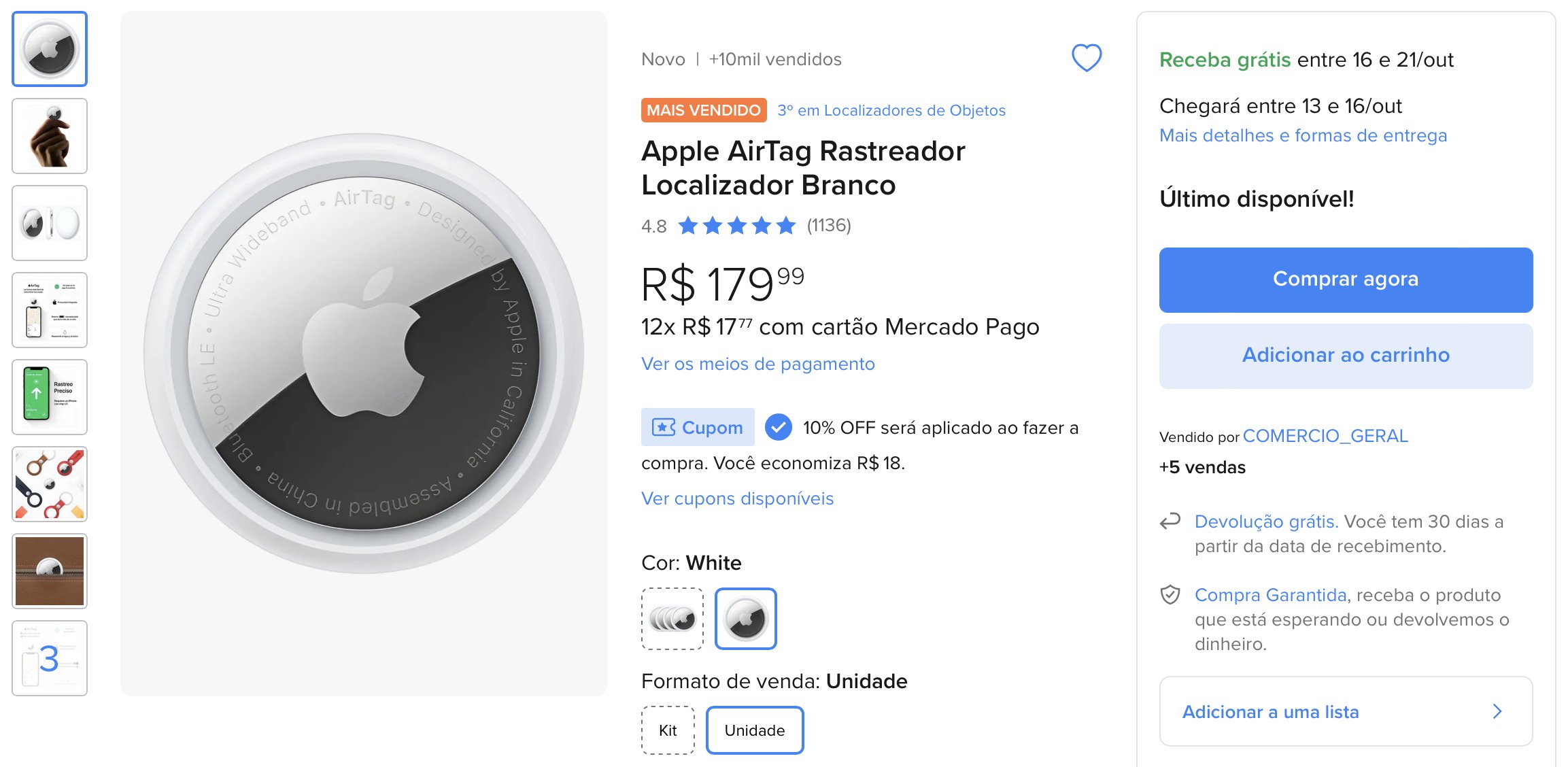View thumbnail of hand holding AirTag
Screen dimensions: 1568x767
click(50, 136)
